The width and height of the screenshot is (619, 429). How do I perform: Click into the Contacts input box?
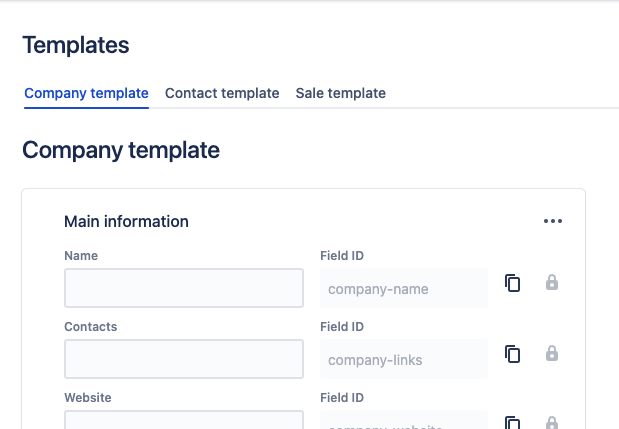[x=184, y=359]
